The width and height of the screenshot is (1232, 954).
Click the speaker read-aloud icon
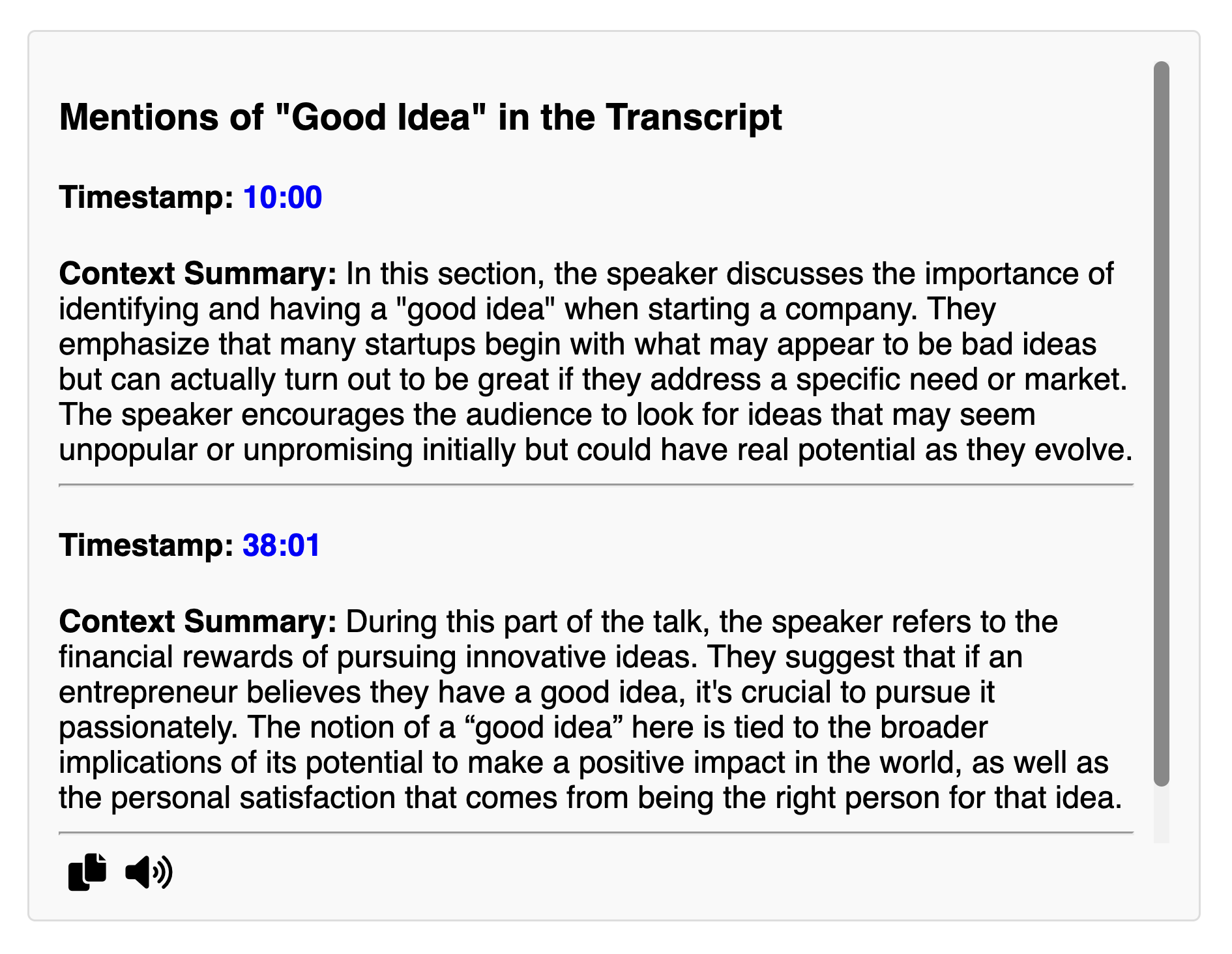tap(149, 872)
